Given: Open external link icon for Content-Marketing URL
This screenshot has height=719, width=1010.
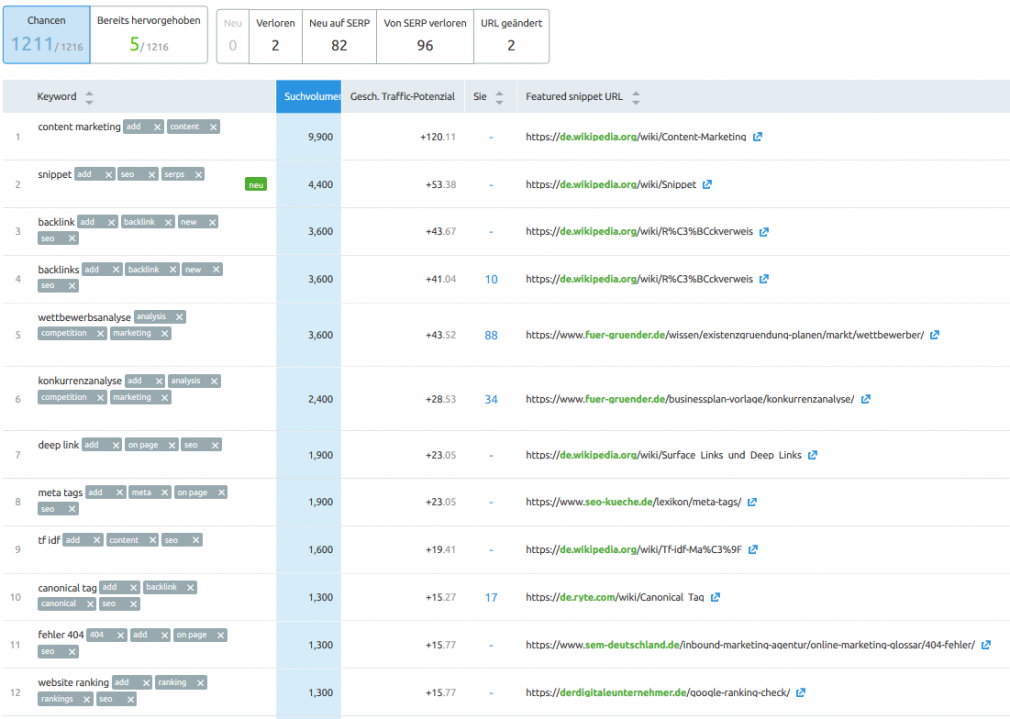Looking at the screenshot, I should [x=758, y=137].
